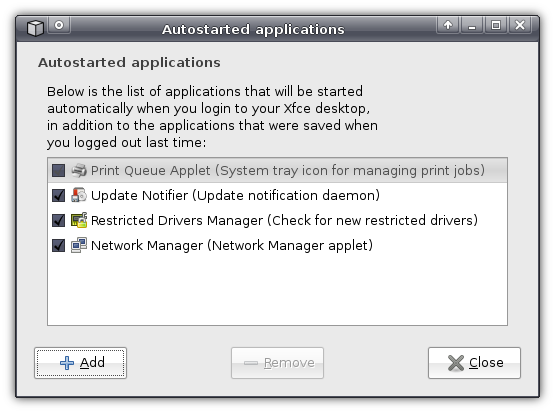Click the printer icon for Print Queue Applet

tap(79, 171)
